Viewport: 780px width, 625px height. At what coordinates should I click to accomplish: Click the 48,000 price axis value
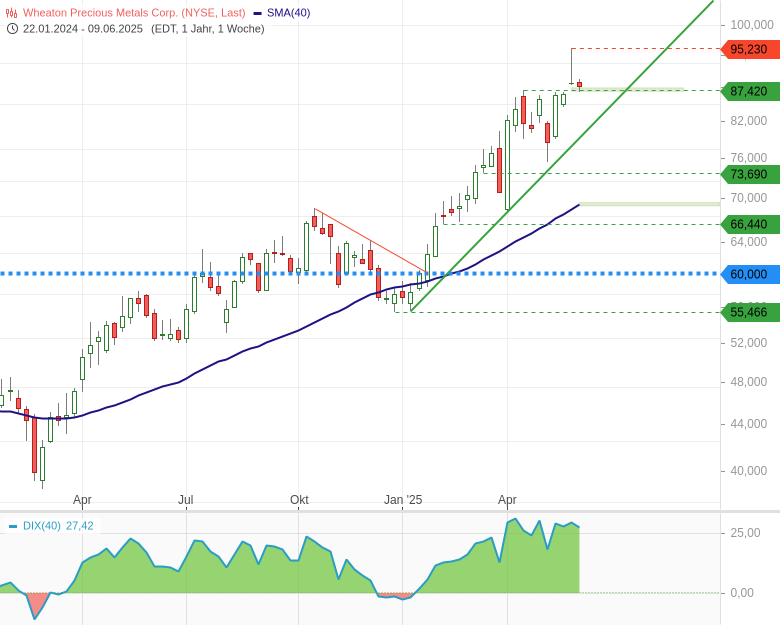pos(749,382)
